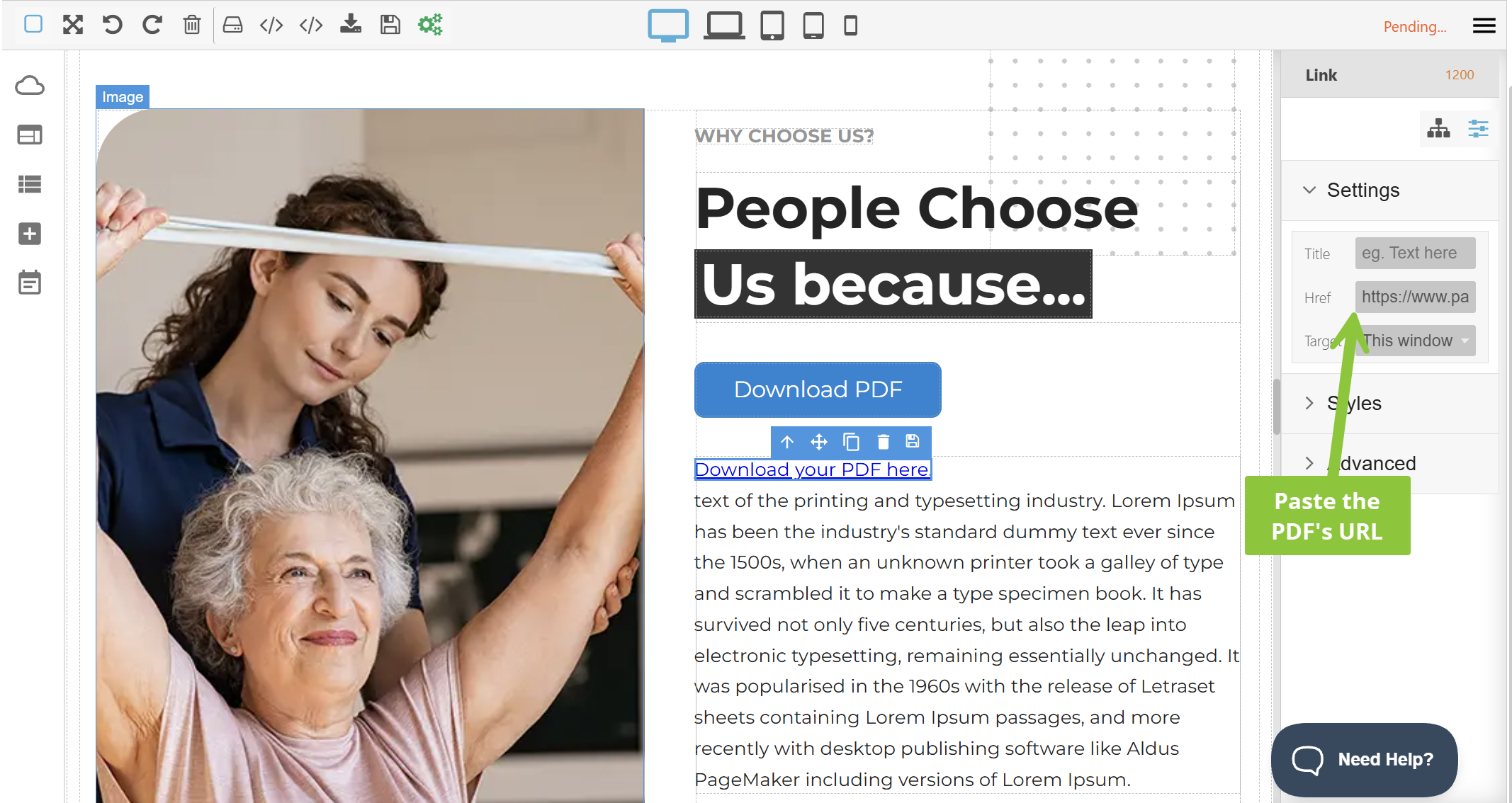Open the Target 'This window' dropdown

[x=1415, y=341]
